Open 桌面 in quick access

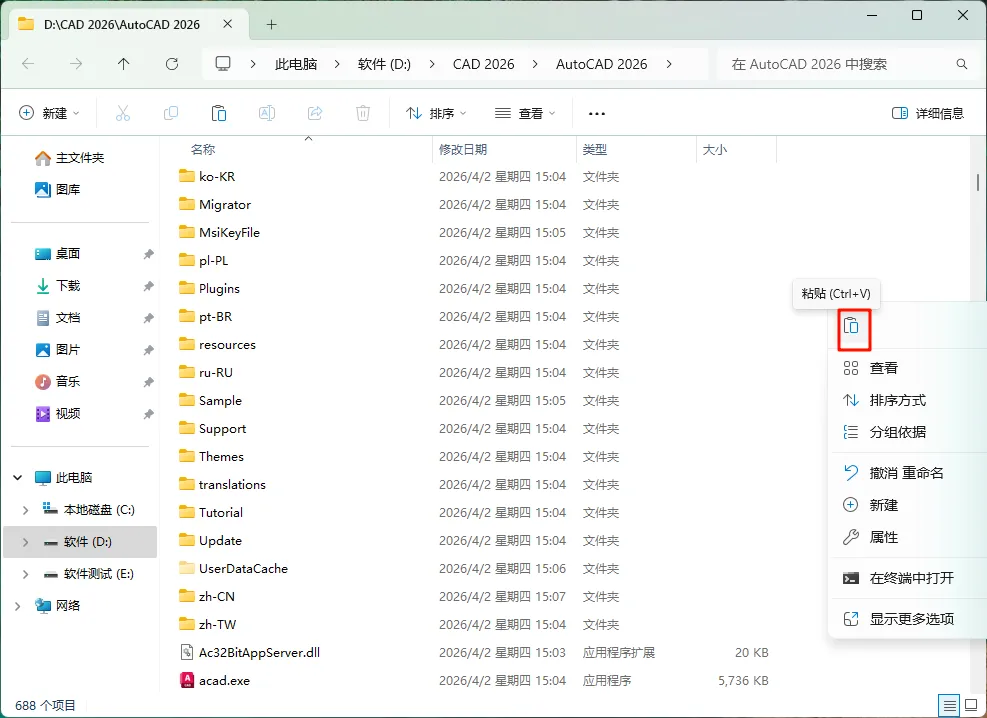[x=57, y=254]
